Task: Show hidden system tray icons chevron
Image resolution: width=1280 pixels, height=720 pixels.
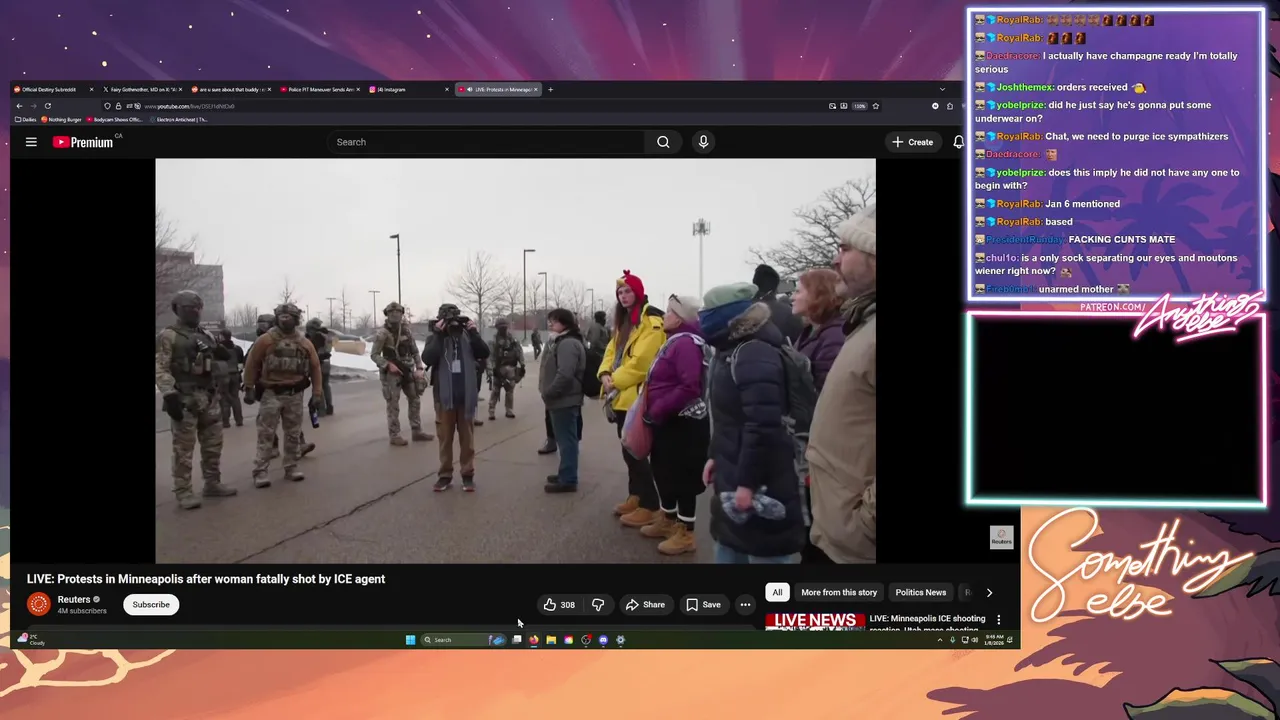Action: 939,640
